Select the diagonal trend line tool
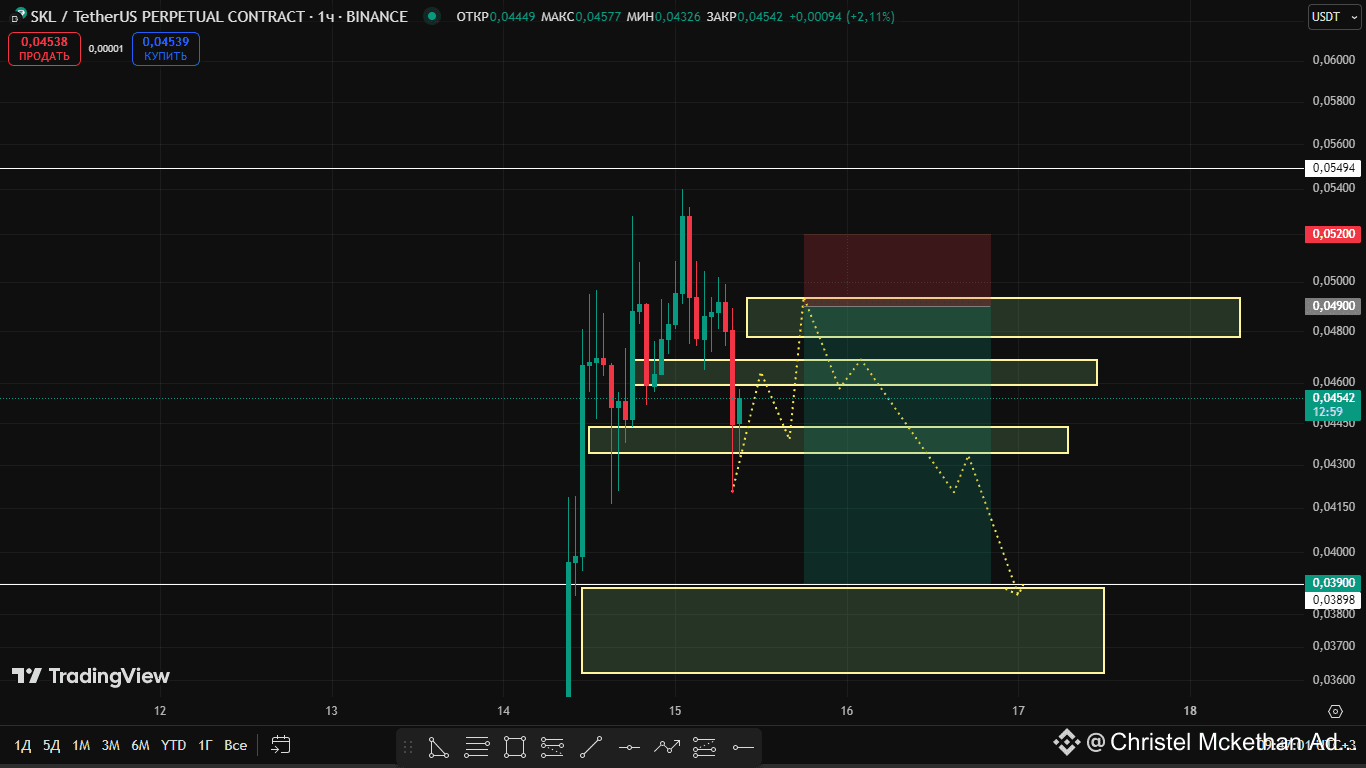The image size is (1366, 768). point(591,746)
